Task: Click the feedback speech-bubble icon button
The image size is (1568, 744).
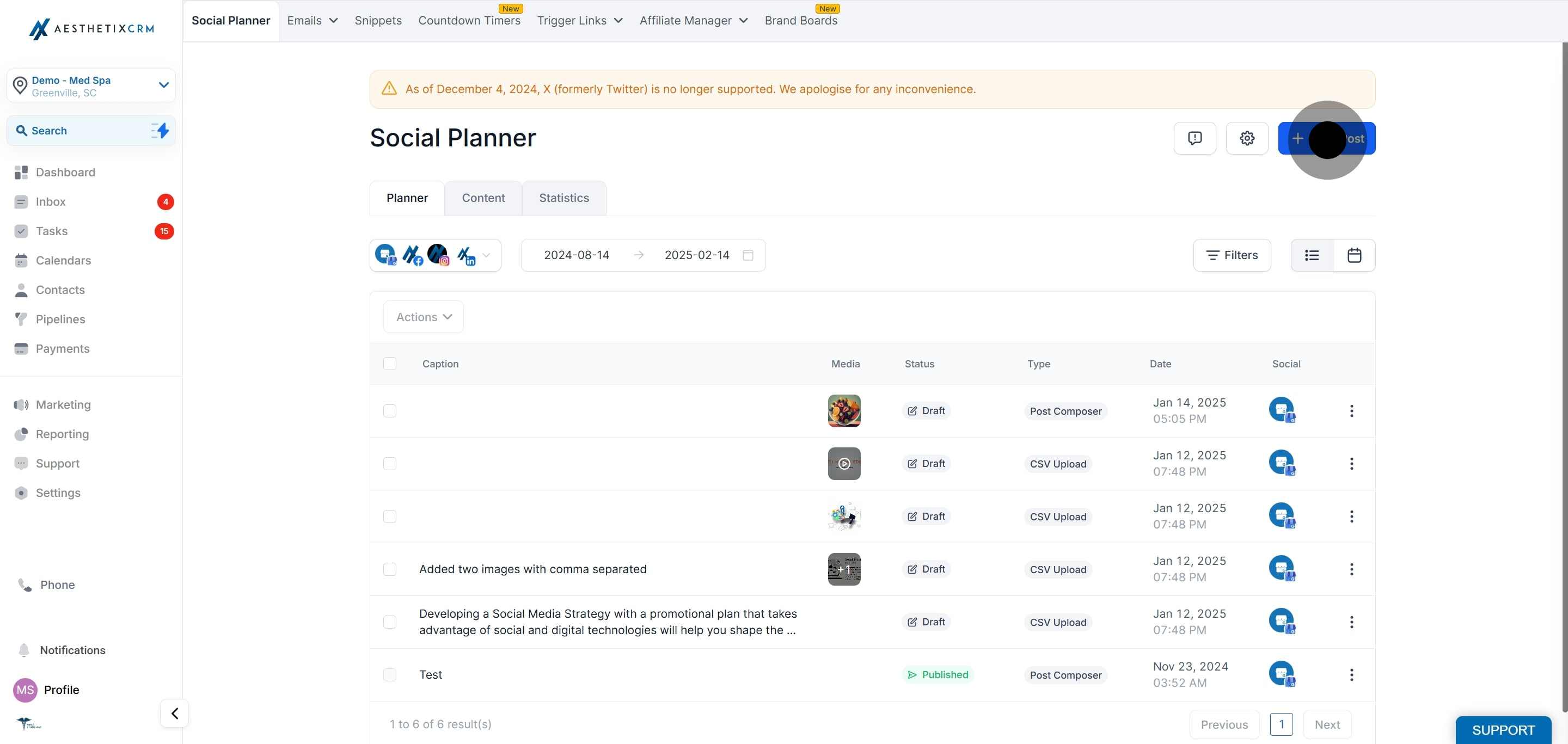Action: pyautogui.click(x=1195, y=138)
